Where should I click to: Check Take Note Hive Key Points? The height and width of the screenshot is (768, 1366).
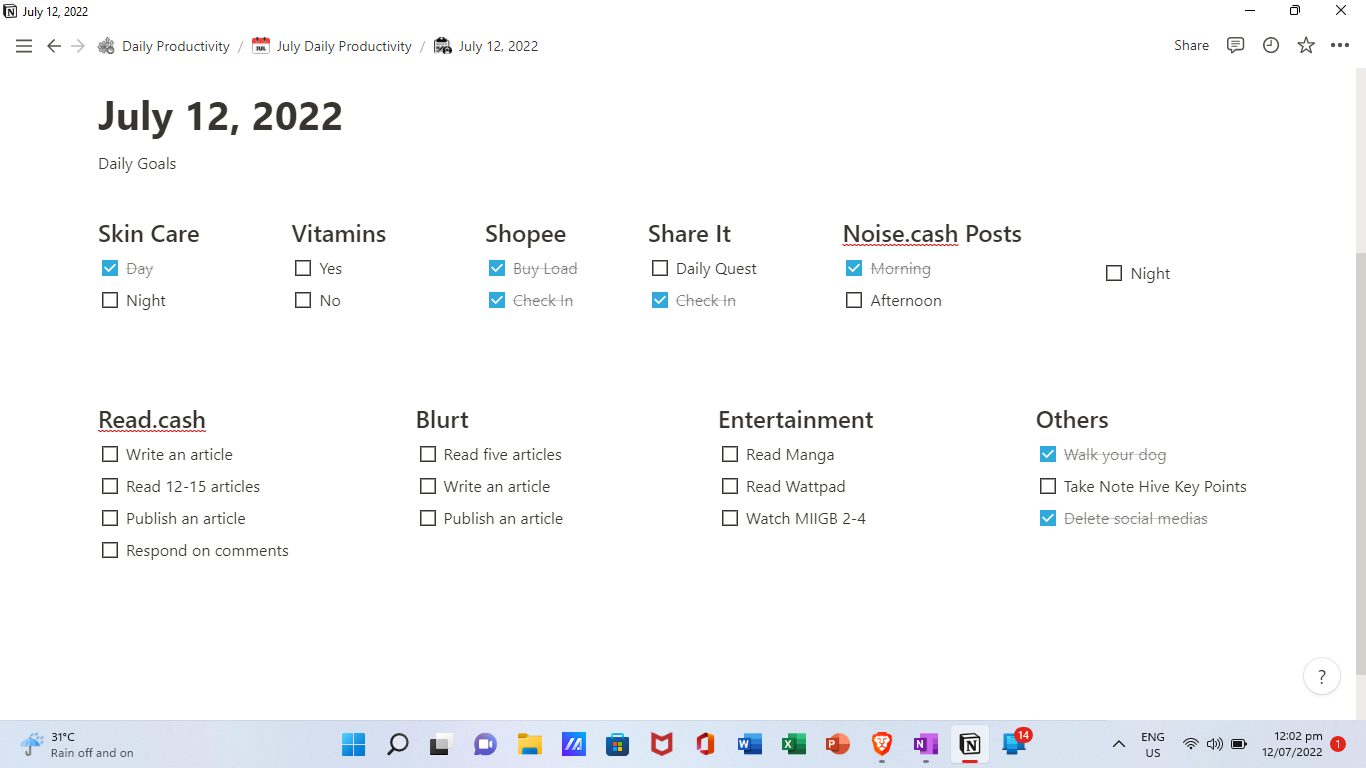1048,486
